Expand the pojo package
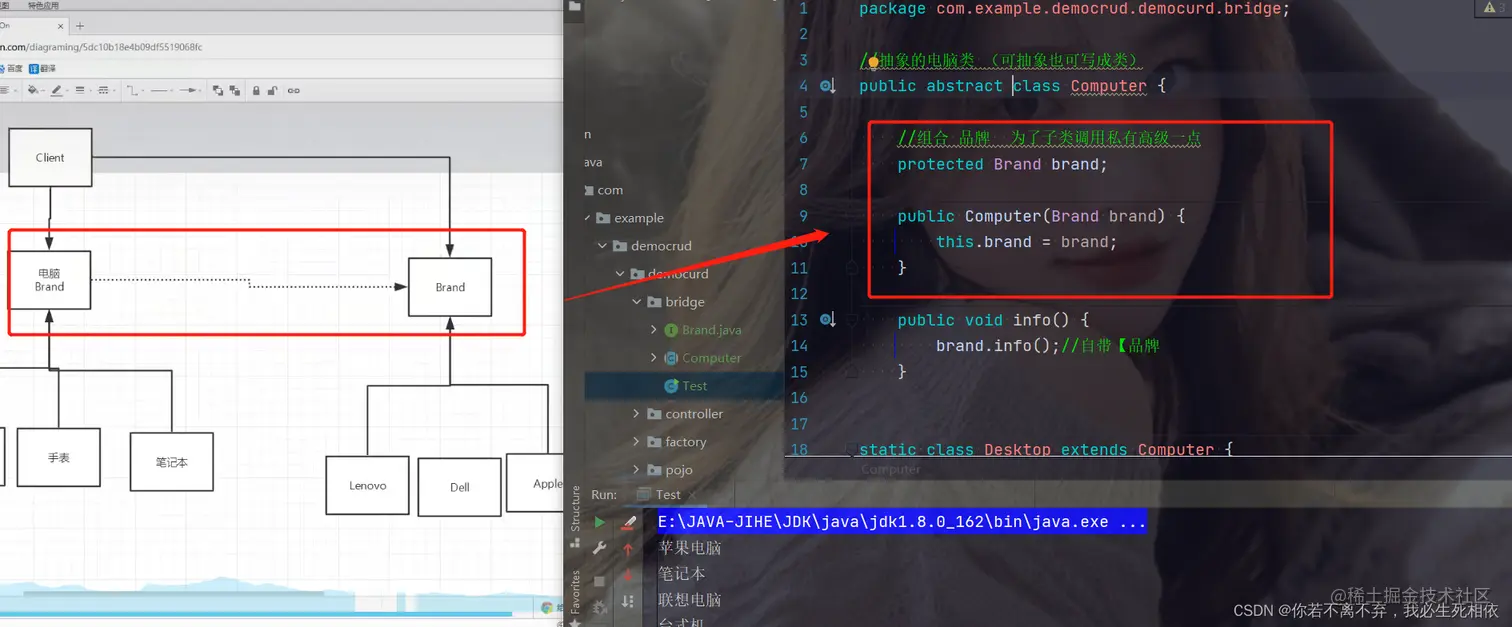 tap(637, 470)
